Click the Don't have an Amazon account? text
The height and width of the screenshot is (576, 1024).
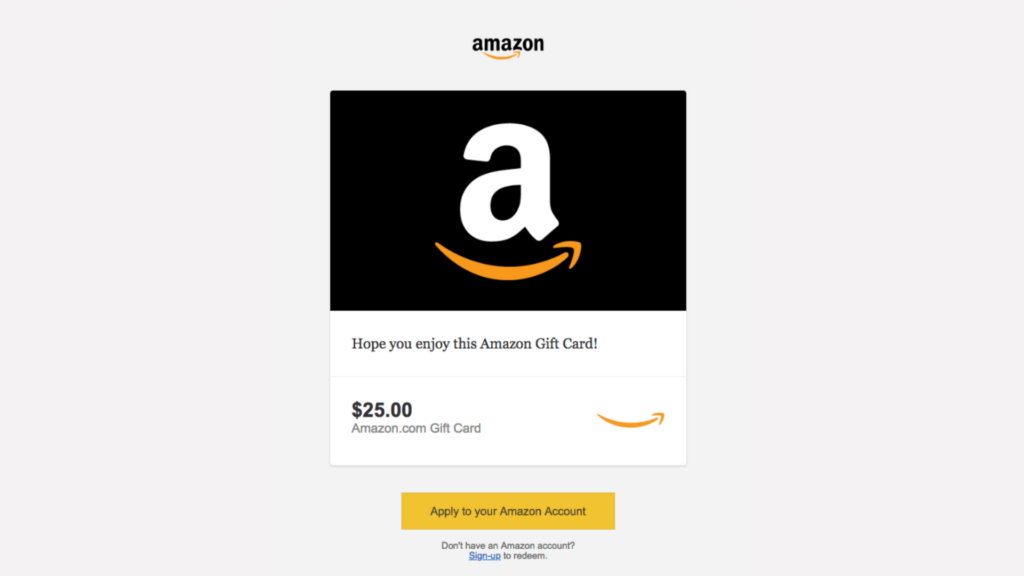click(508, 545)
